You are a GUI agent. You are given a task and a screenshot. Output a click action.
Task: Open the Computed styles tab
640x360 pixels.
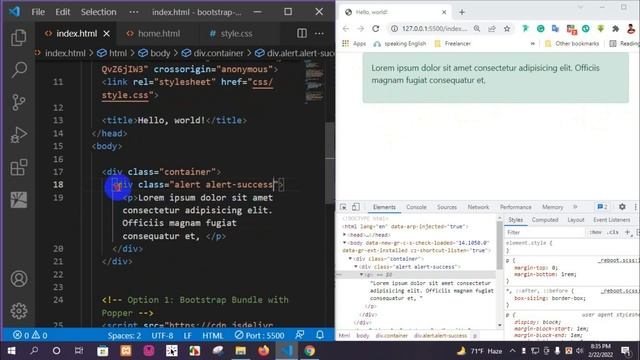pyautogui.click(x=545, y=220)
